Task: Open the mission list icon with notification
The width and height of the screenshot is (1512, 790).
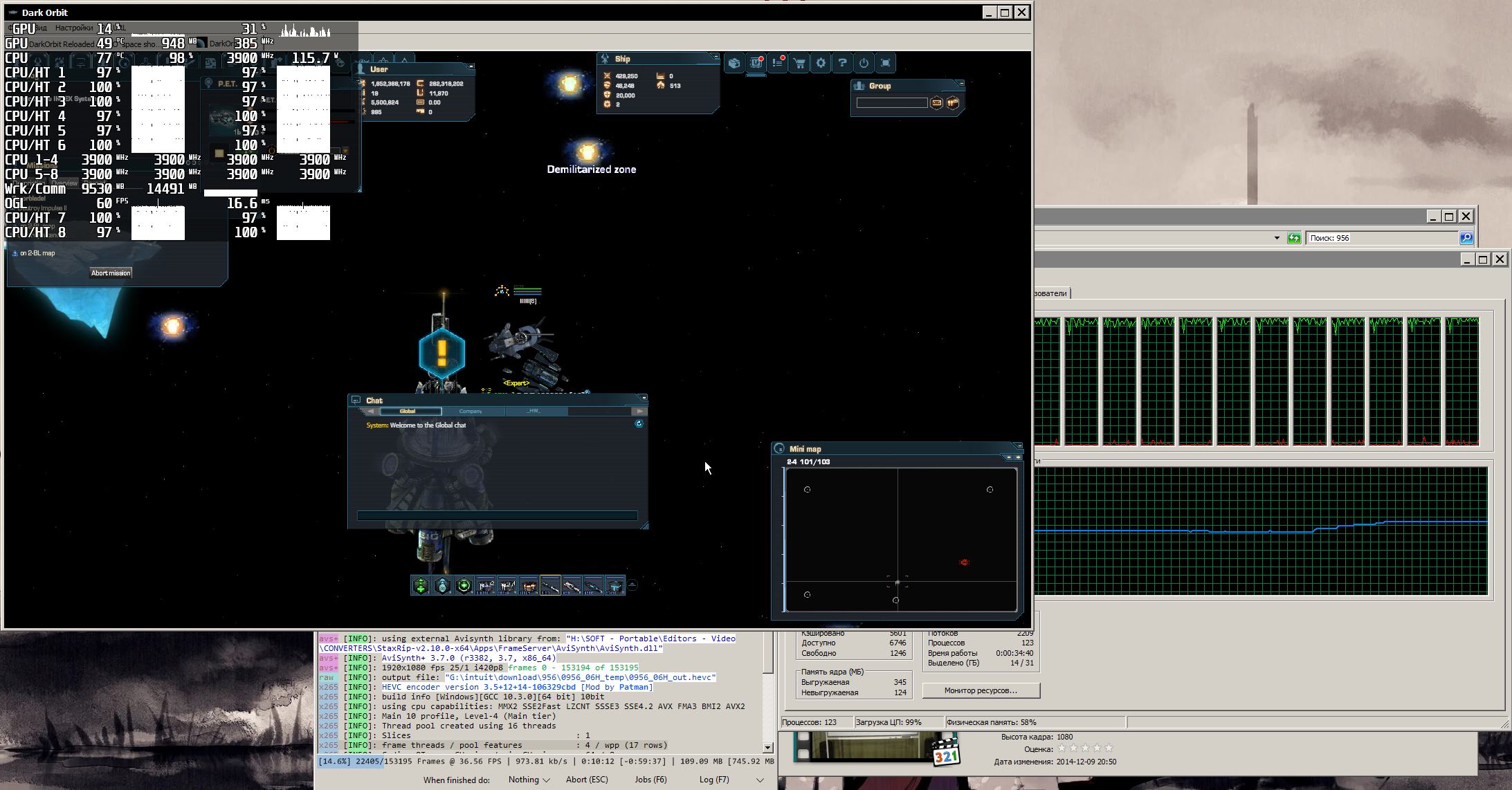Action: click(778, 63)
